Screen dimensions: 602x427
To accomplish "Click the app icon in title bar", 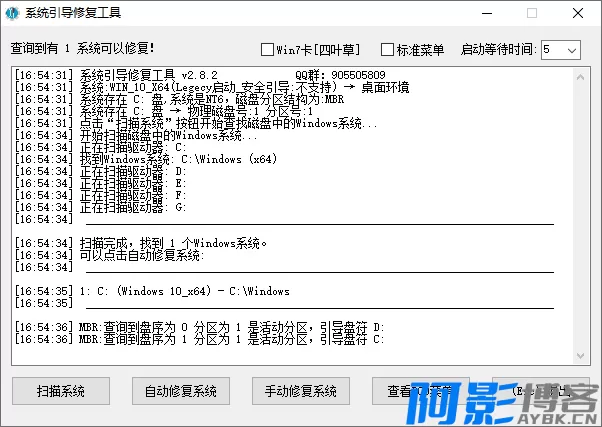I will click(x=12, y=13).
